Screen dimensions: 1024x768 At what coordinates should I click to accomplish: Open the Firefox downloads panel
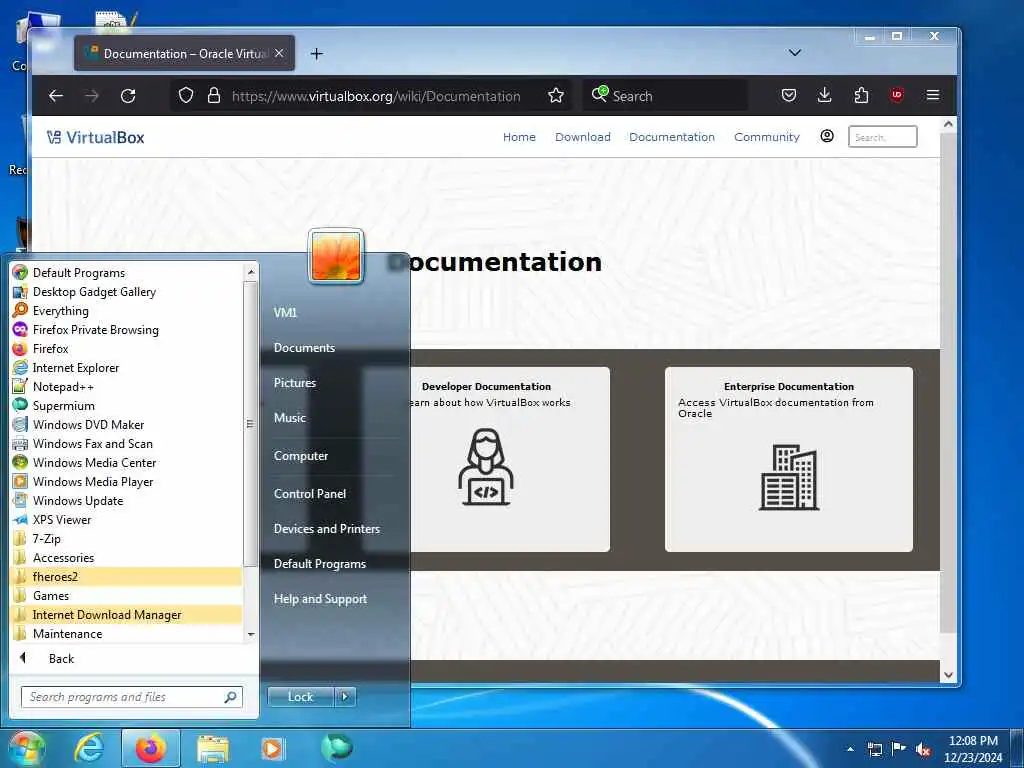point(825,96)
